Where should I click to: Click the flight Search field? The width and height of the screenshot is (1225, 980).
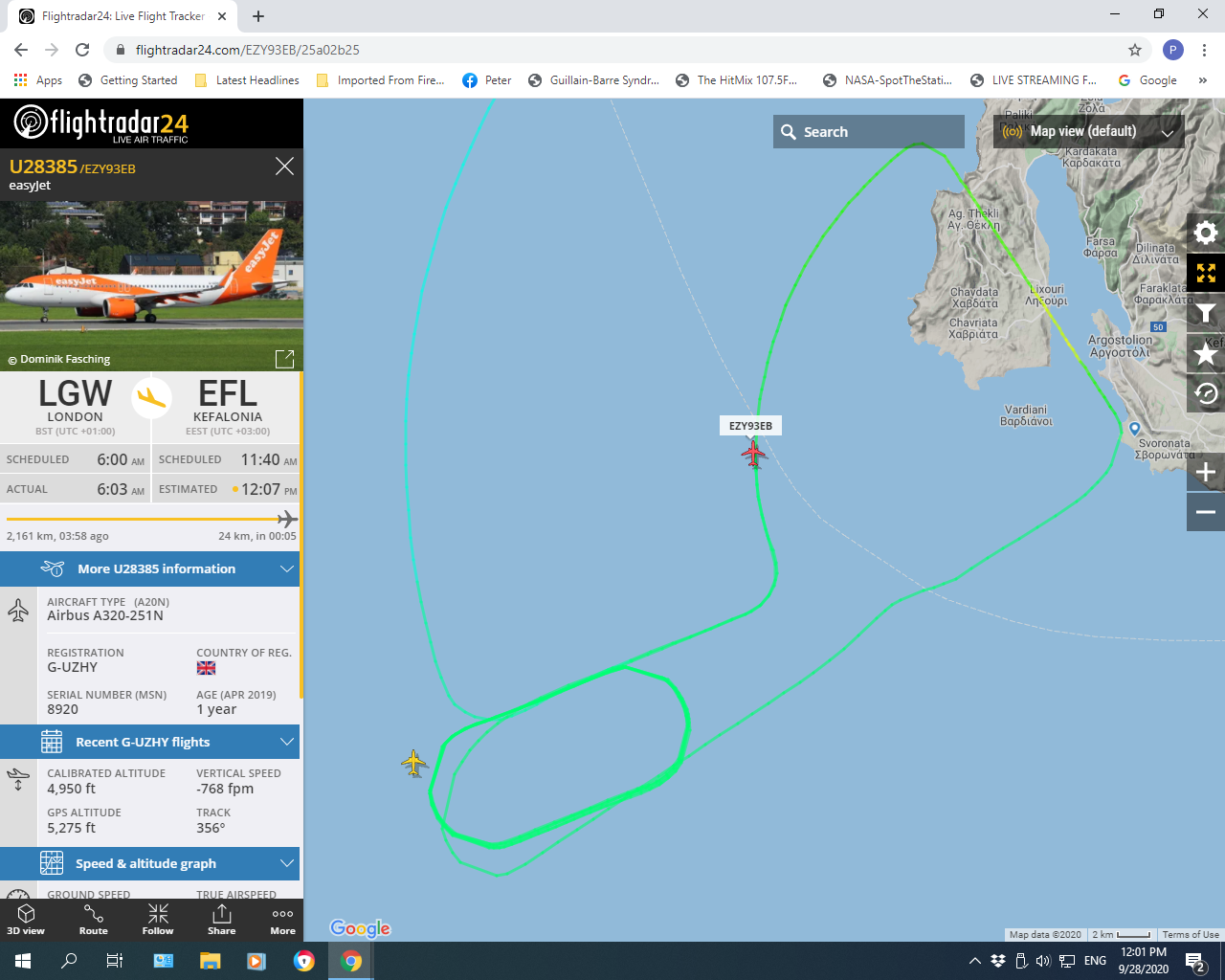tap(869, 132)
